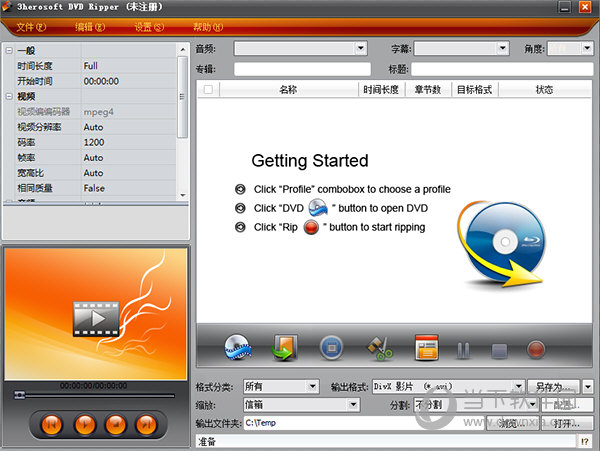Click the 输出文件夹 field containing C:\Temp
Screen dimensions: 600x451
pos(364,423)
